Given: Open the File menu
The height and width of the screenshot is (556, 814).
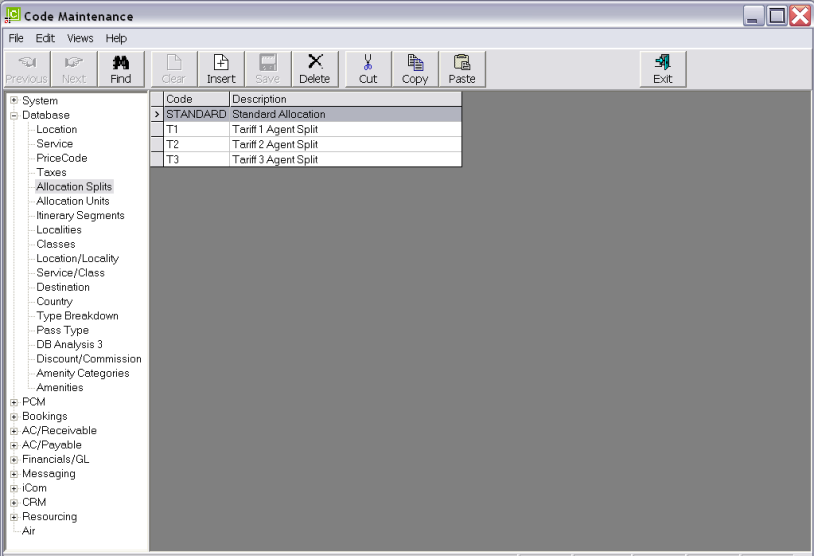Looking at the screenshot, I should click(x=16, y=38).
